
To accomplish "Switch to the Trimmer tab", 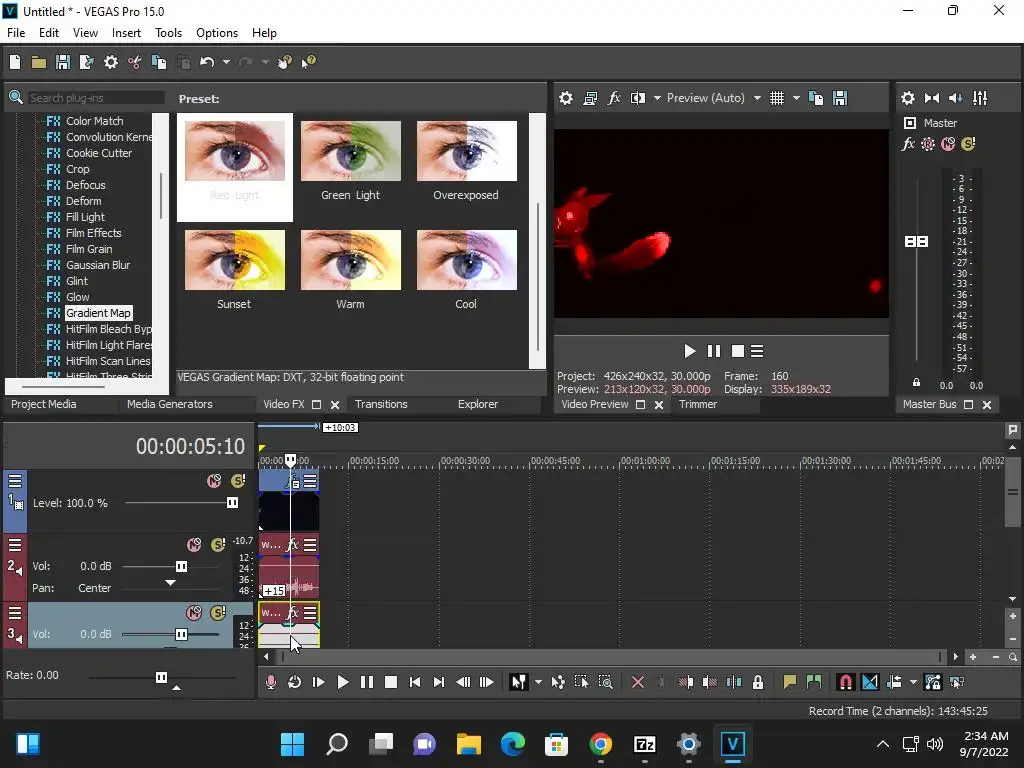I will pos(698,404).
